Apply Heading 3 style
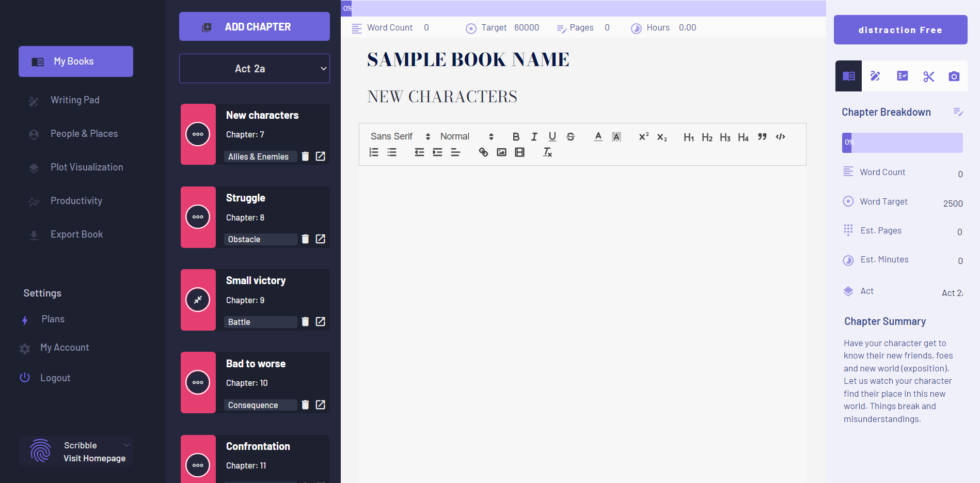 [725, 137]
